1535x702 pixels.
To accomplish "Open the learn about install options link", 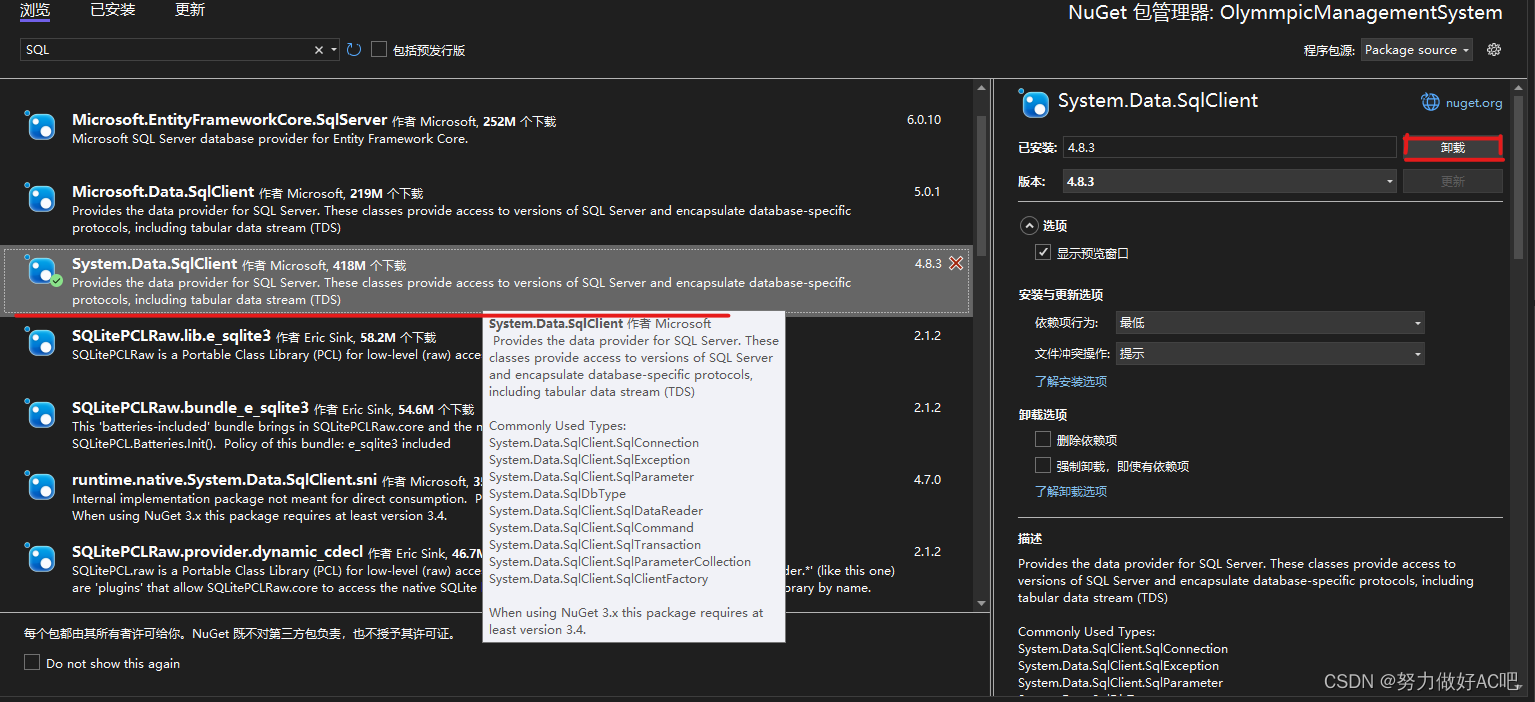I will click(x=1070, y=381).
